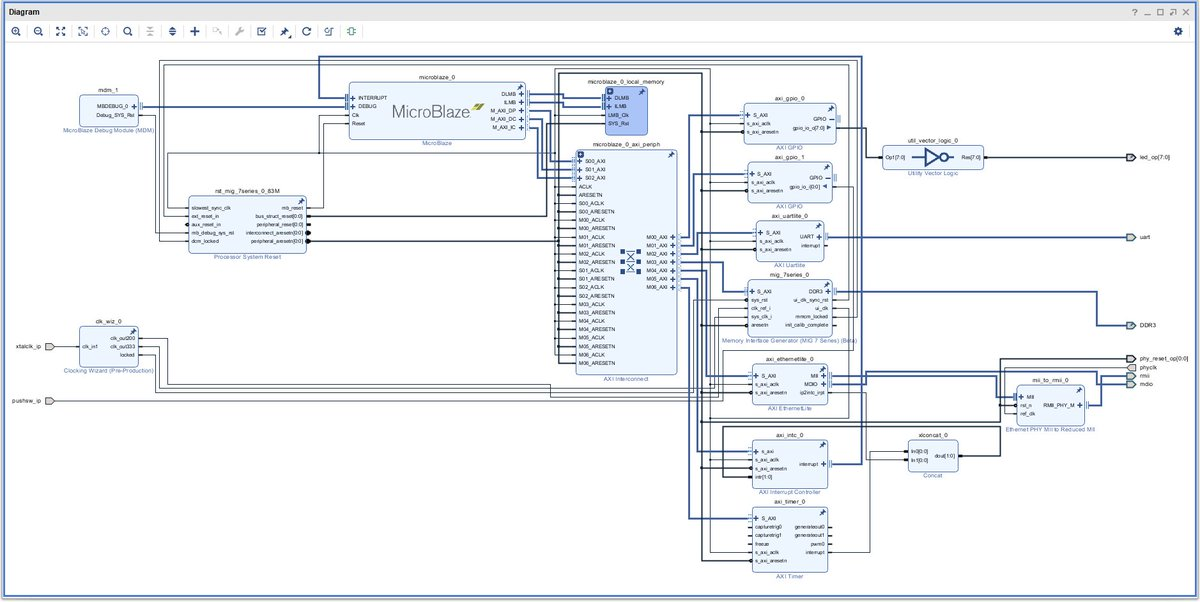Select the Diagram panel title tab
Screen dimensions: 1200x602
point(24,11)
